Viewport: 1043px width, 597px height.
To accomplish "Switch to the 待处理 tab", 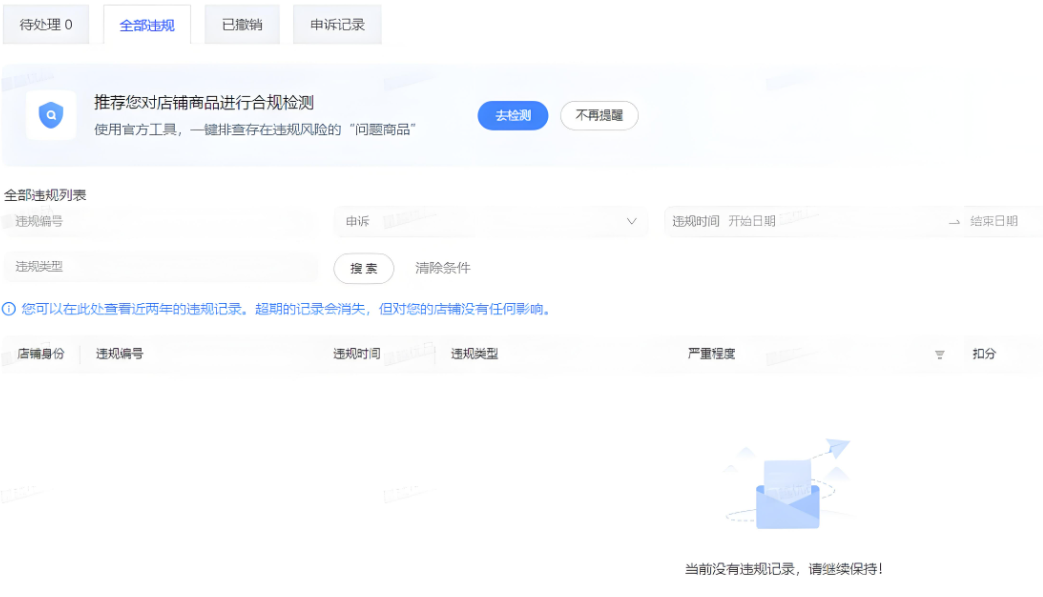I will 46,25.
